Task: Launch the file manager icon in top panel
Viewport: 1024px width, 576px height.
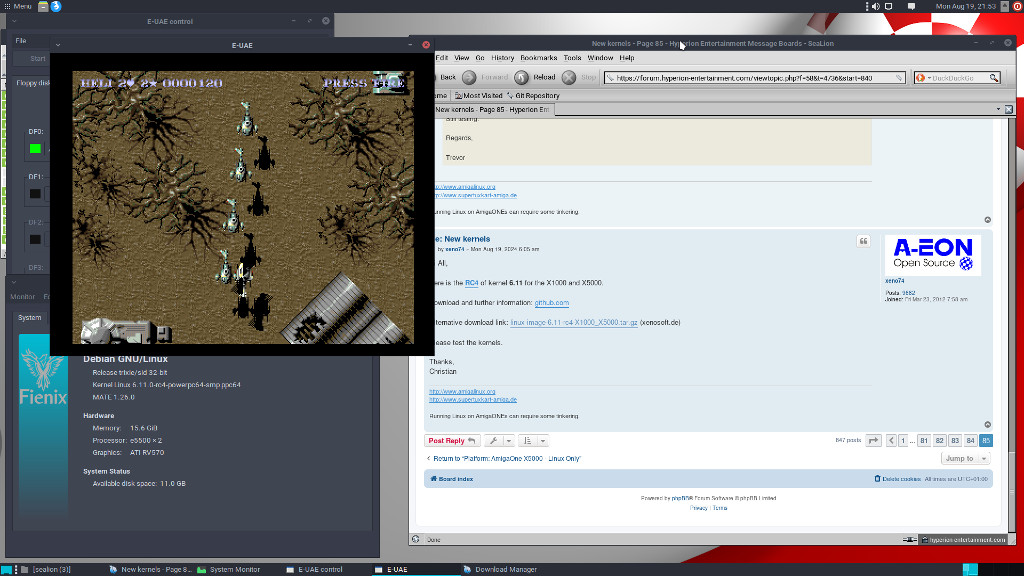Action: (43, 7)
